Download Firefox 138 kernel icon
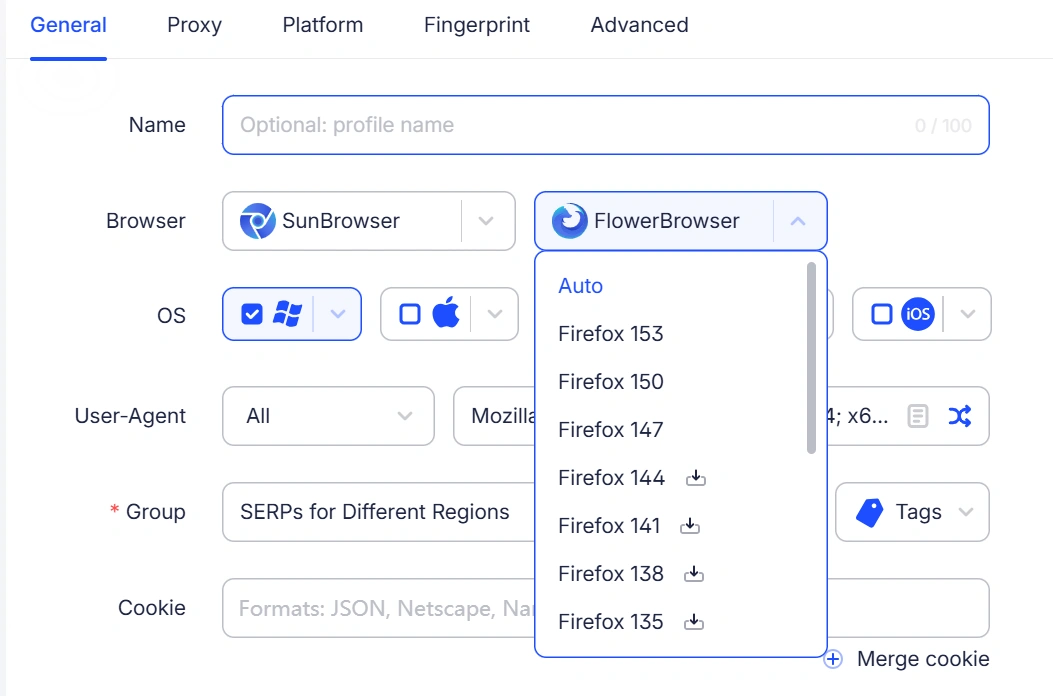Viewport: 1053px width, 696px height. pyautogui.click(x=694, y=574)
